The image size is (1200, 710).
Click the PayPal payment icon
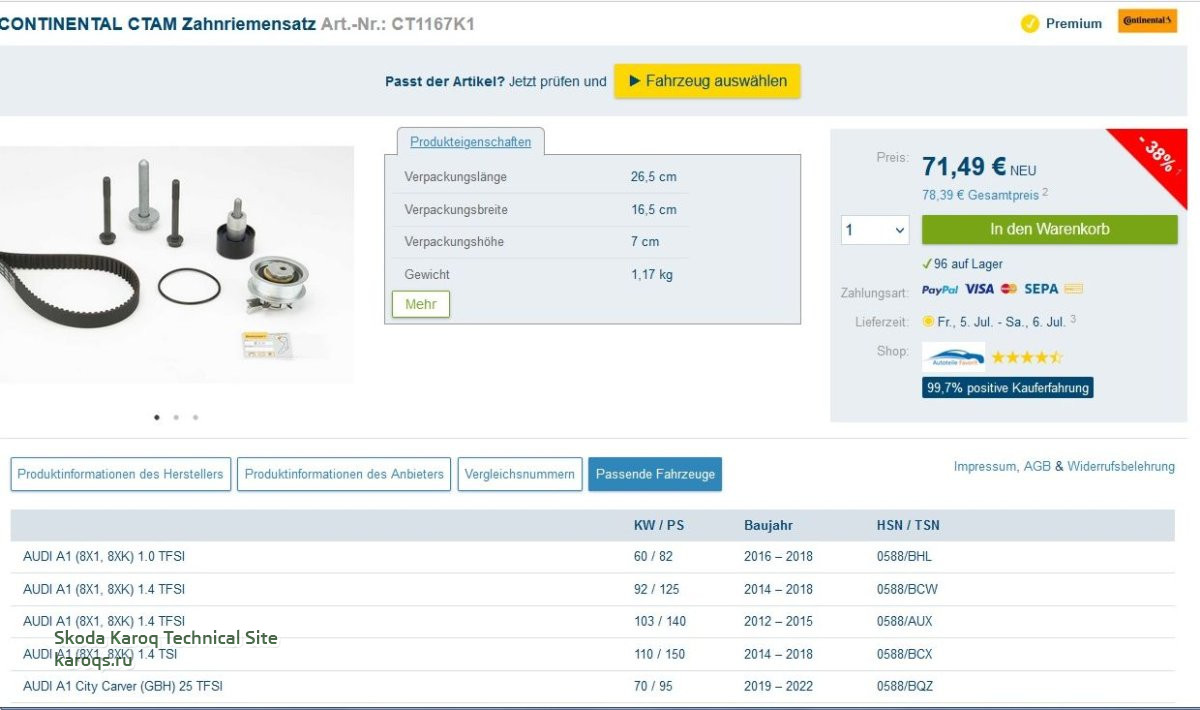tap(940, 289)
